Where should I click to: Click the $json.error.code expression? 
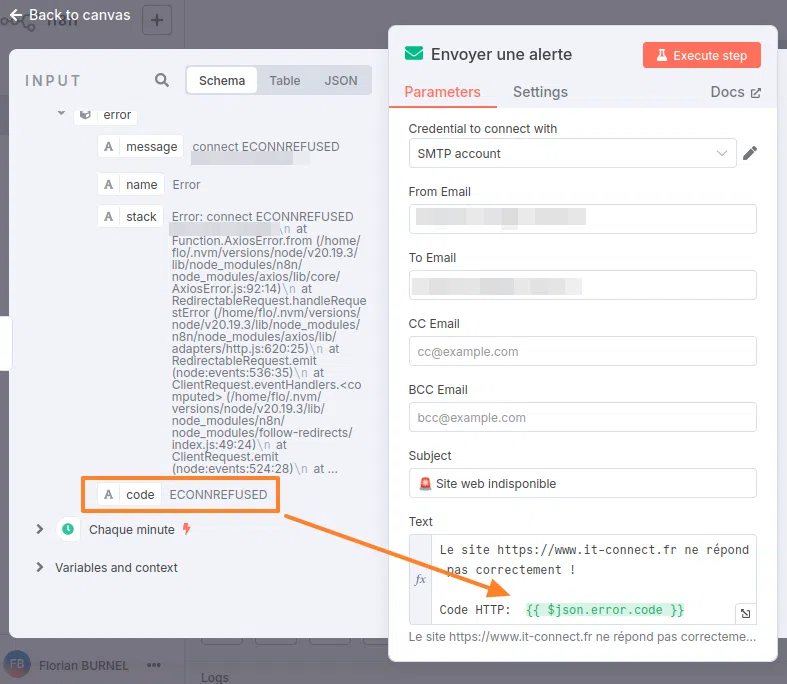pos(604,610)
